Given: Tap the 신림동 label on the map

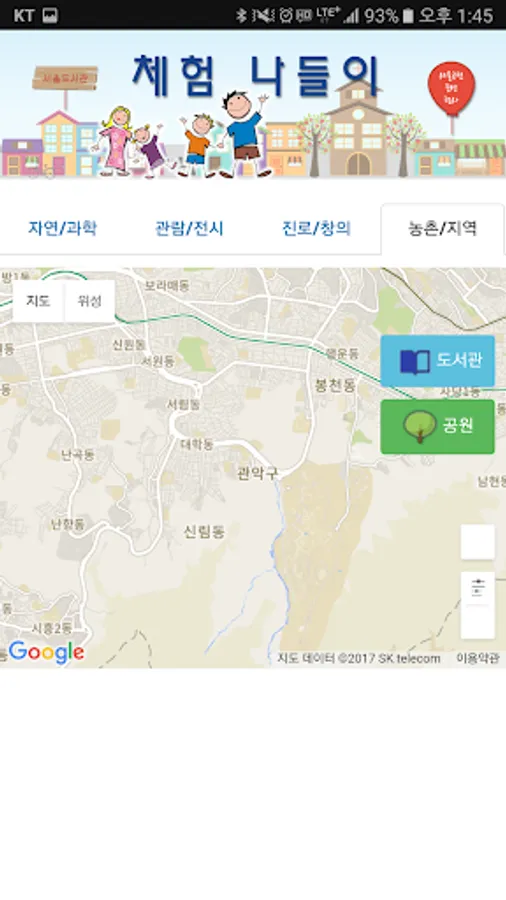Looking at the screenshot, I should pos(204,532).
